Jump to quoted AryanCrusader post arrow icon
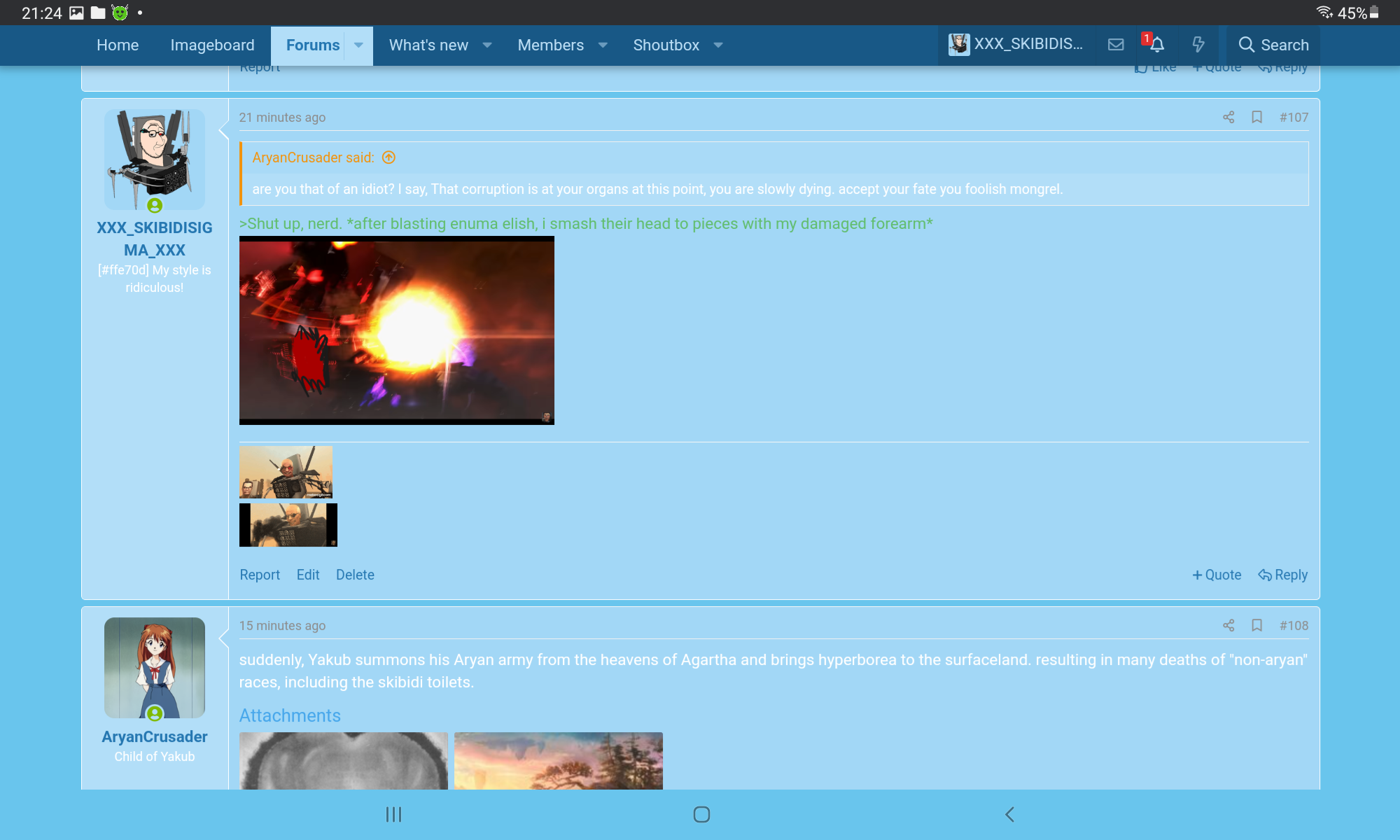 click(389, 157)
